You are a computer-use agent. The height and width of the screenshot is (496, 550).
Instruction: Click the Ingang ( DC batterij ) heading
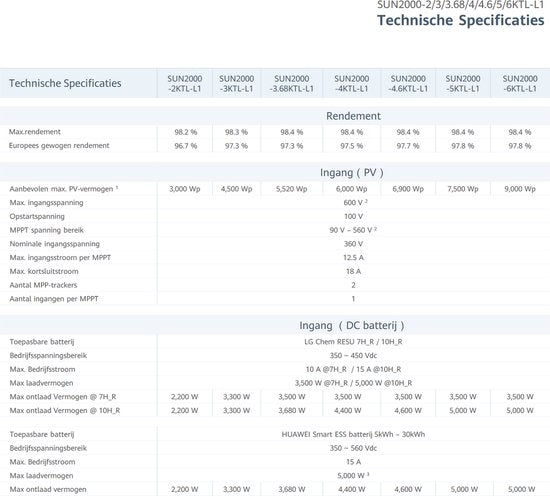352,326
